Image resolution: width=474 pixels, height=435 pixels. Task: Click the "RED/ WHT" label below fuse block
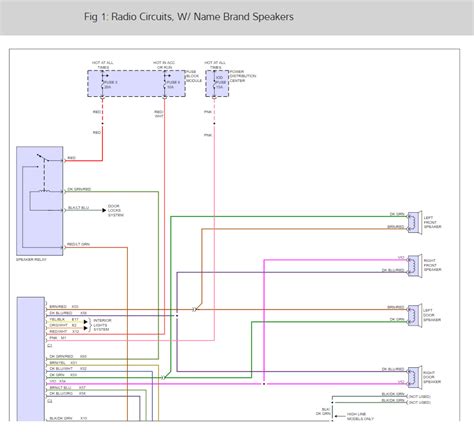[159, 114]
